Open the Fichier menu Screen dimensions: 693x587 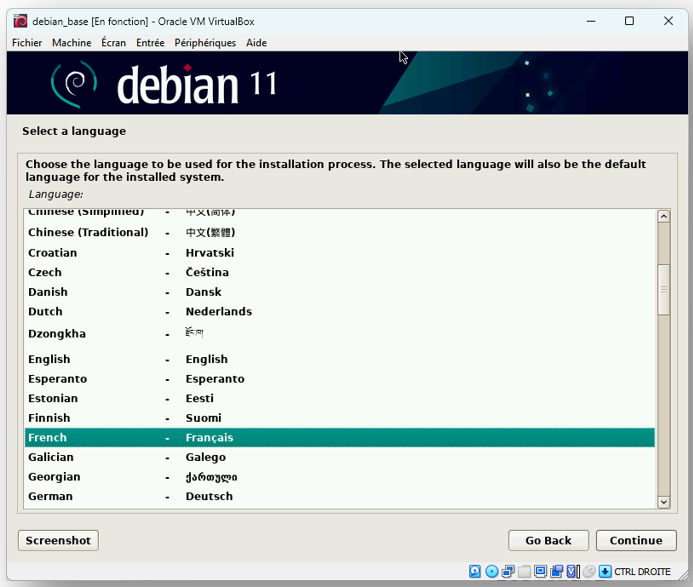pyautogui.click(x=27, y=43)
